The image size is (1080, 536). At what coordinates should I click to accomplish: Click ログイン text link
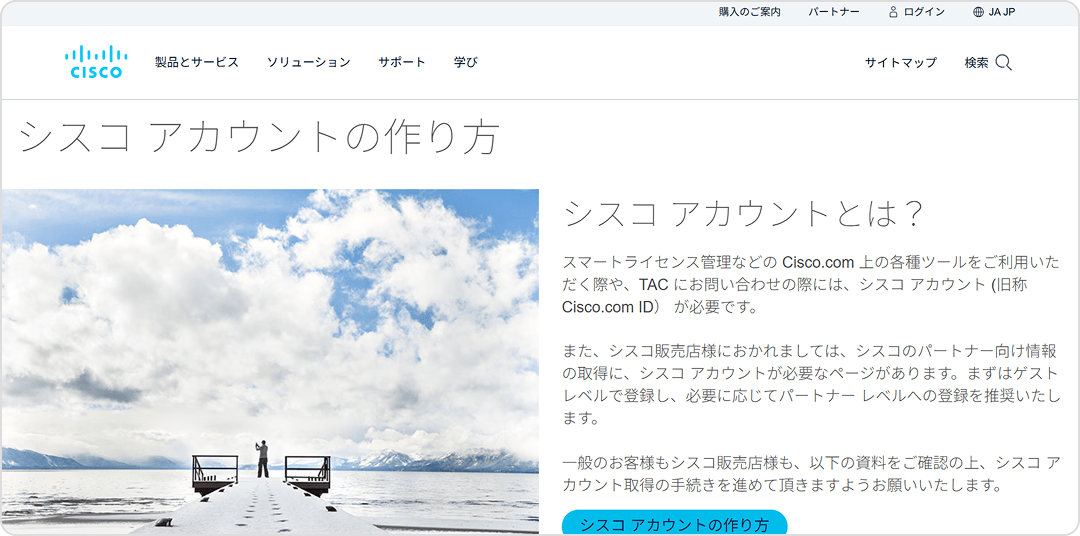(924, 12)
